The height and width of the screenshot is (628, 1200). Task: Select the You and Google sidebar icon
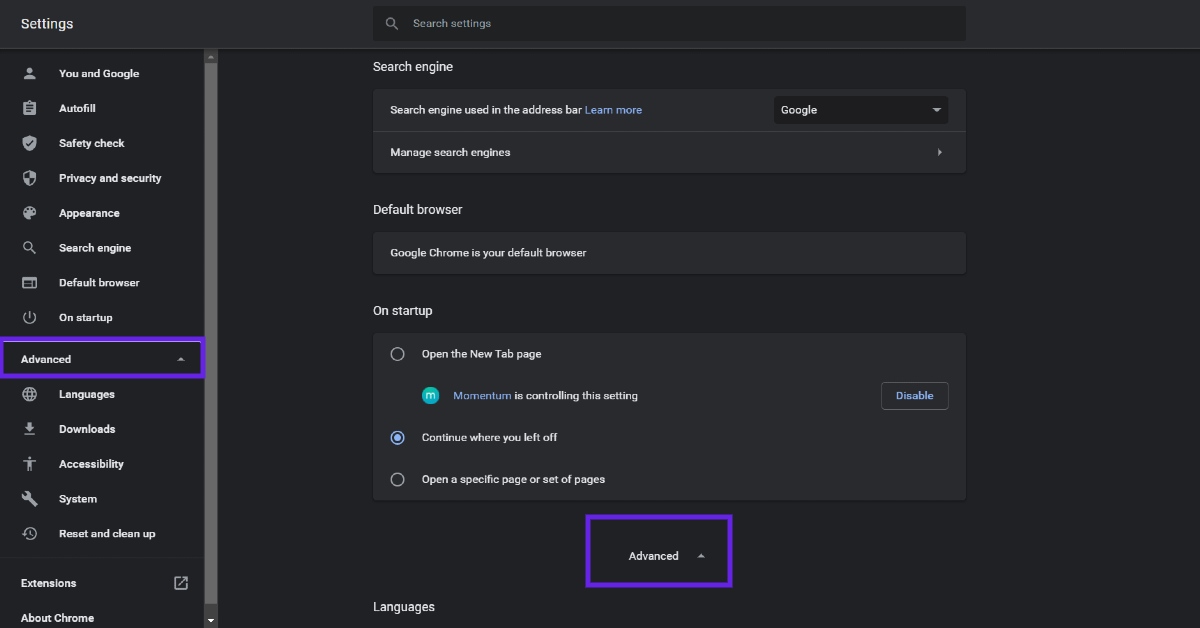pyautogui.click(x=29, y=73)
